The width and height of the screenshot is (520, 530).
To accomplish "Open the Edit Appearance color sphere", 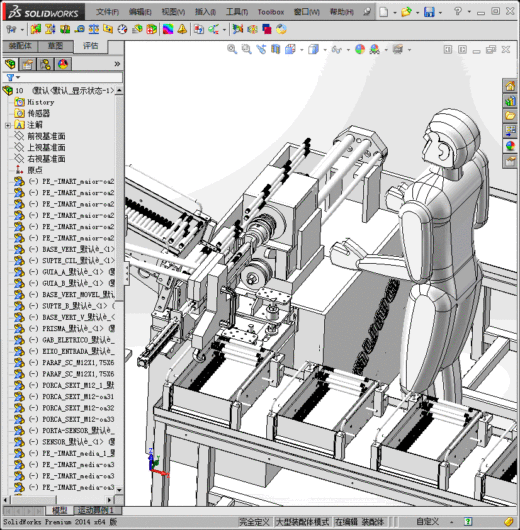I will click(360, 49).
